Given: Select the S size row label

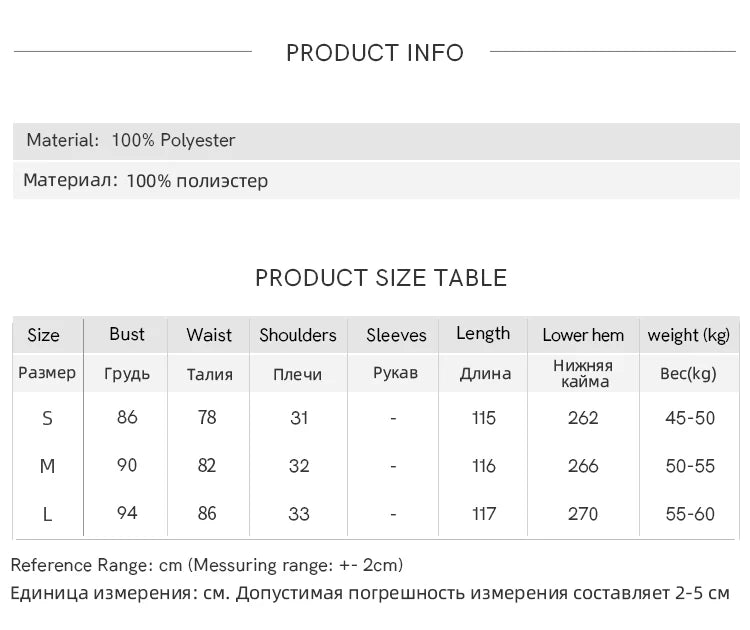Looking at the screenshot, I should pos(47,419).
